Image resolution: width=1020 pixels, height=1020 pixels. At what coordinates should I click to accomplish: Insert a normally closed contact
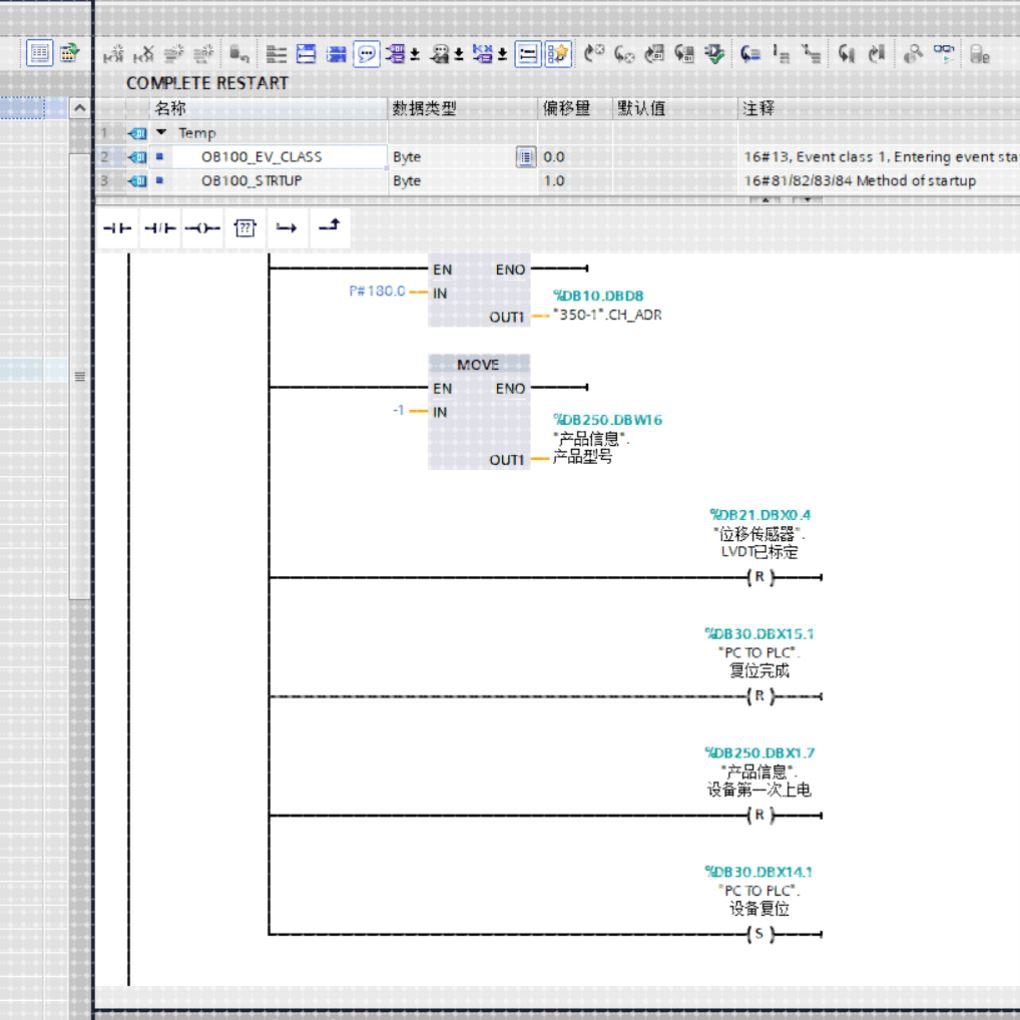(x=159, y=228)
